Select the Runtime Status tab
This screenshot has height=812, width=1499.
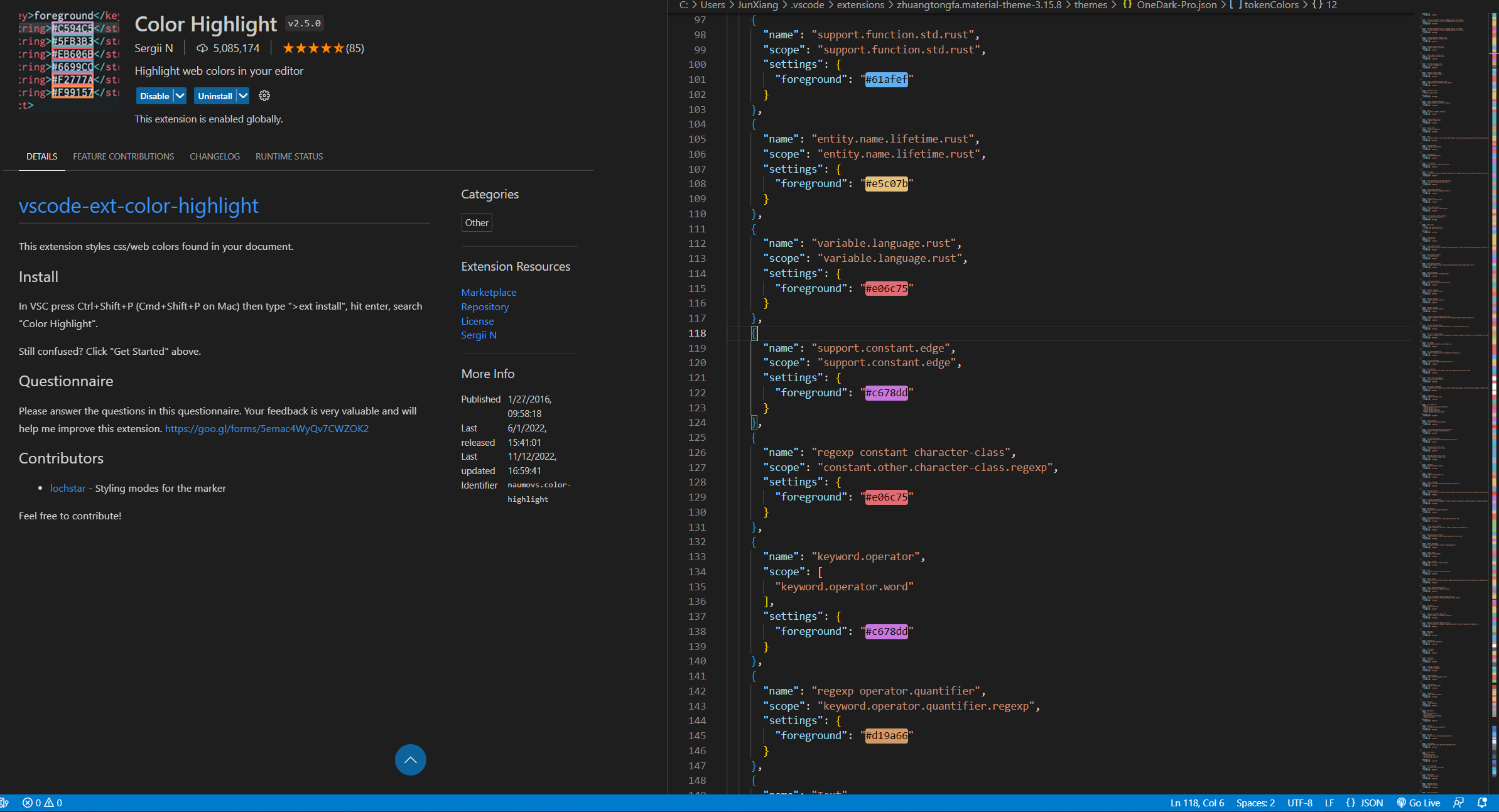click(x=289, y=156)
